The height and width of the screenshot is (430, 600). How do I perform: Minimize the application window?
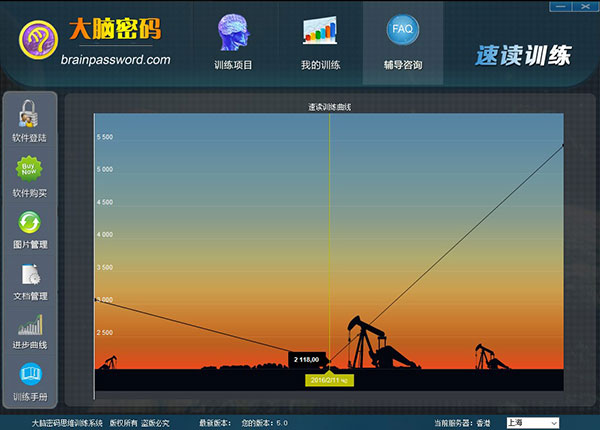point(561,7)
